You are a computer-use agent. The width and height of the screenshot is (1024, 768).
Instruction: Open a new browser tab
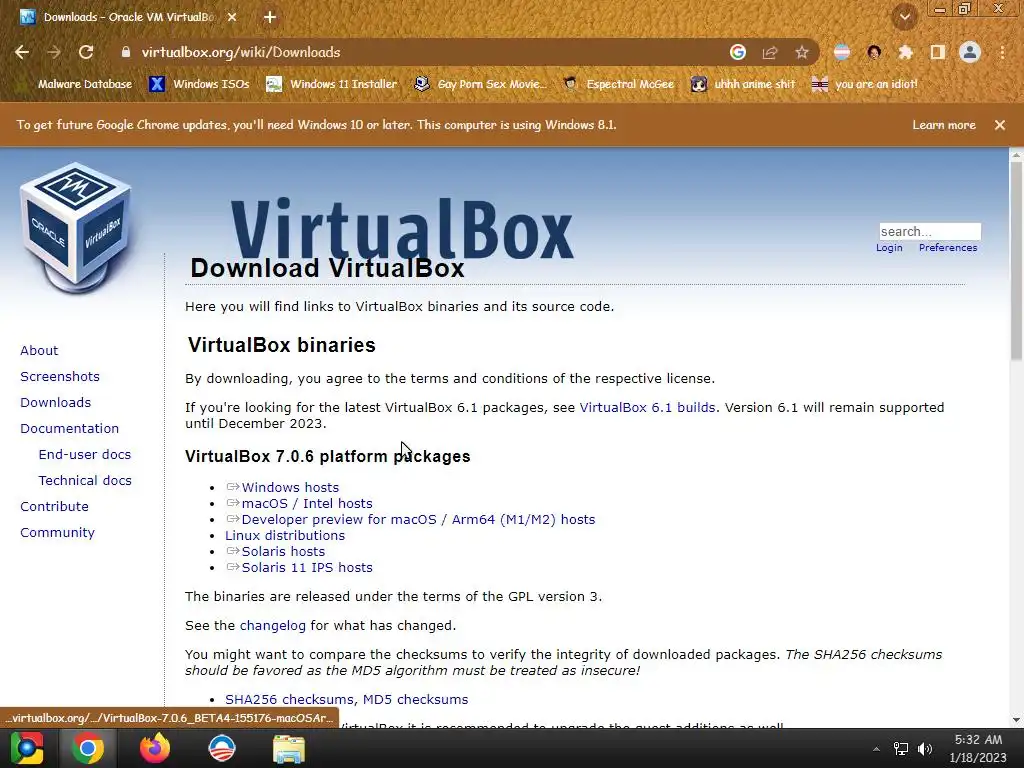tap(270, 17)
